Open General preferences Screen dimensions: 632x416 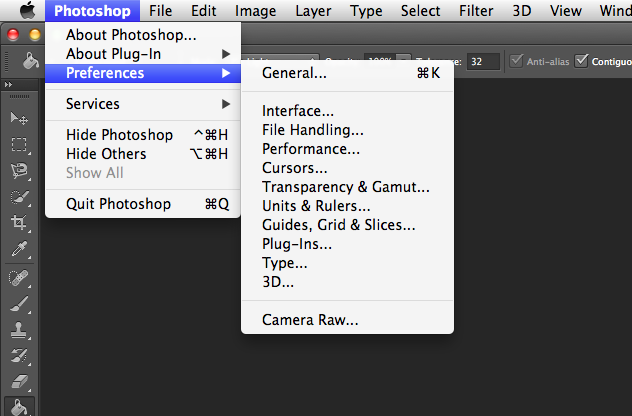tap(347, 73)
